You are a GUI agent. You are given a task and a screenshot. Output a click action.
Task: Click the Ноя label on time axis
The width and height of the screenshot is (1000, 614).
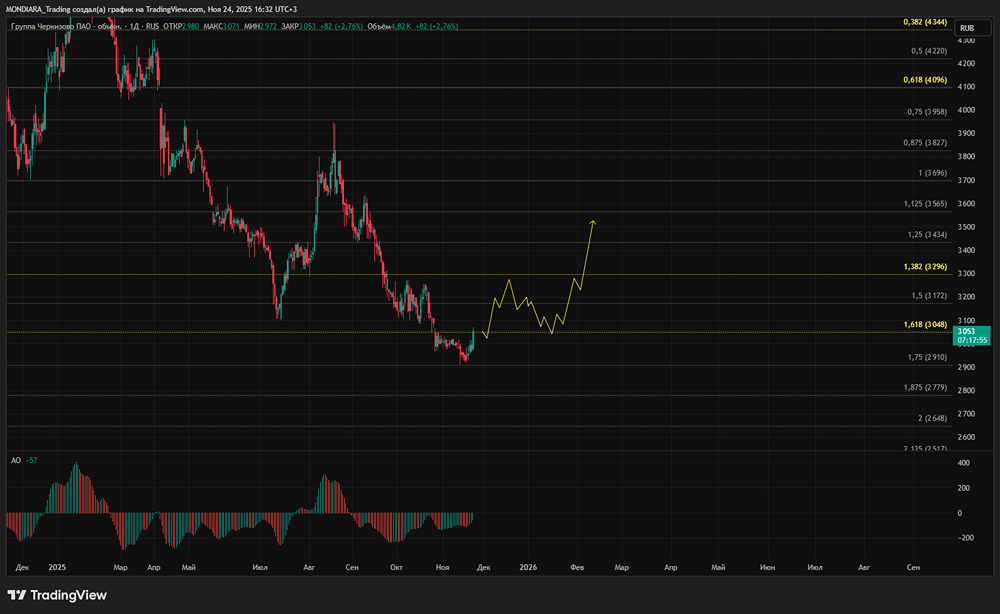pyautogui.click(x=442, y=567)
